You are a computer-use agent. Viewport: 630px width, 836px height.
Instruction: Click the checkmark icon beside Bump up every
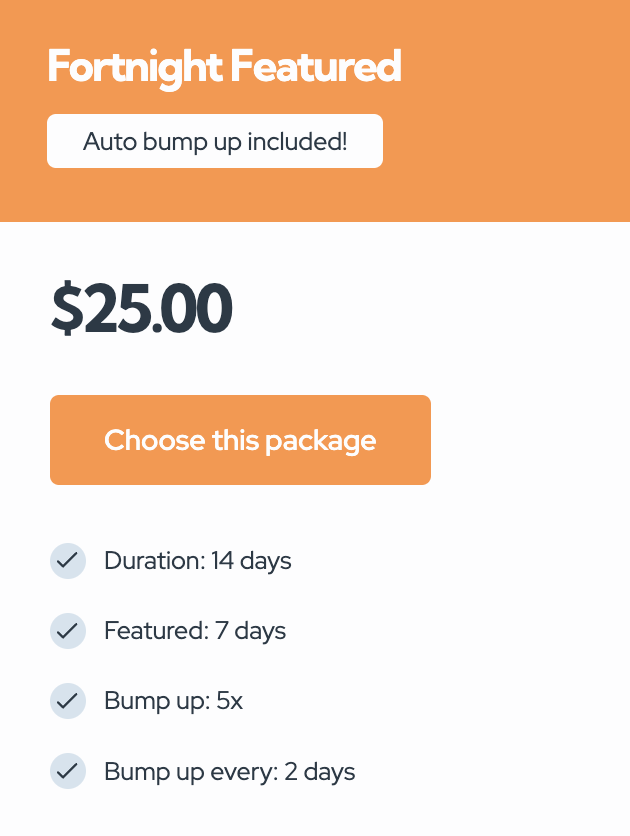click(67, 772)
